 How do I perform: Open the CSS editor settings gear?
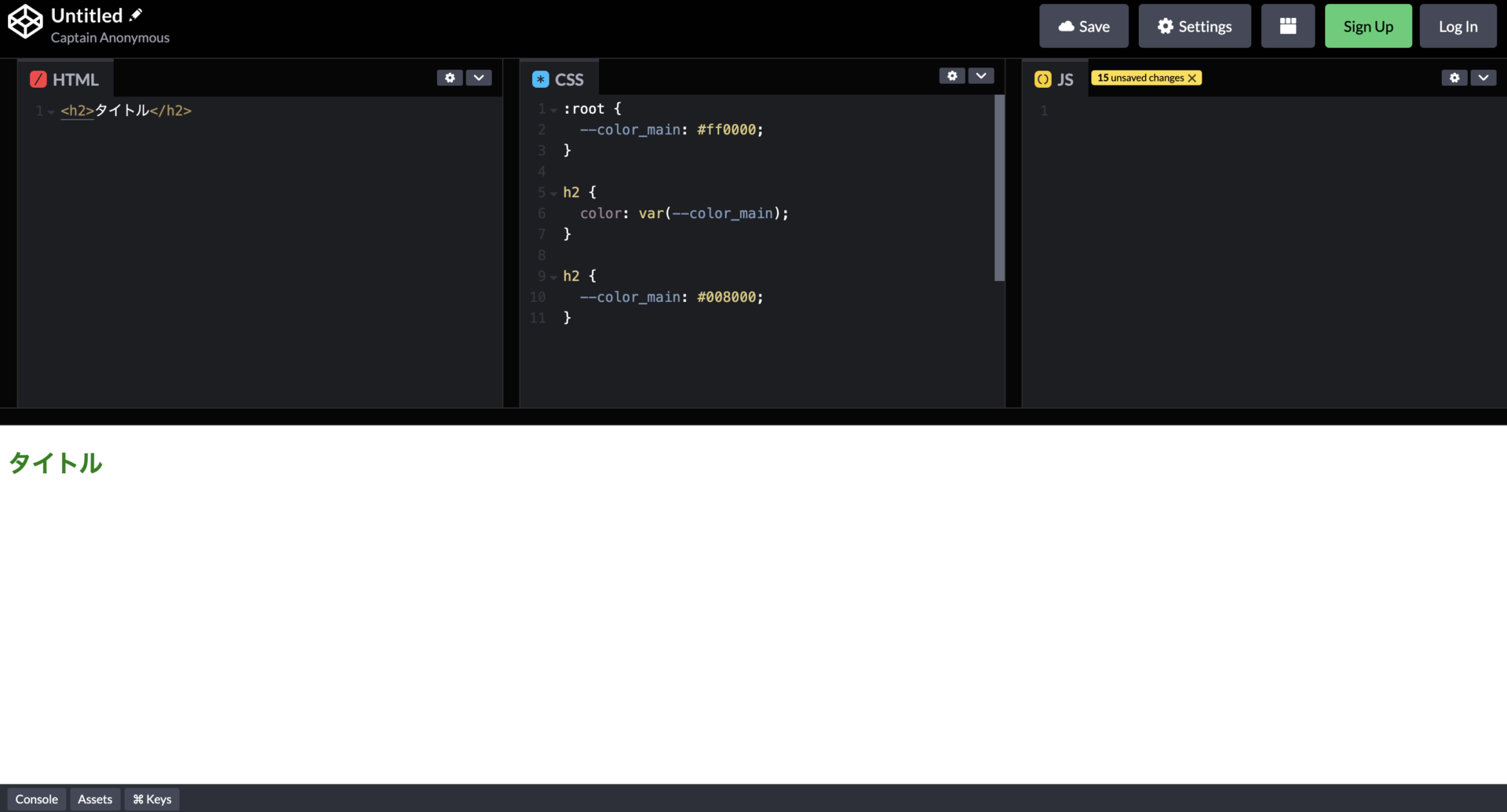952,76
